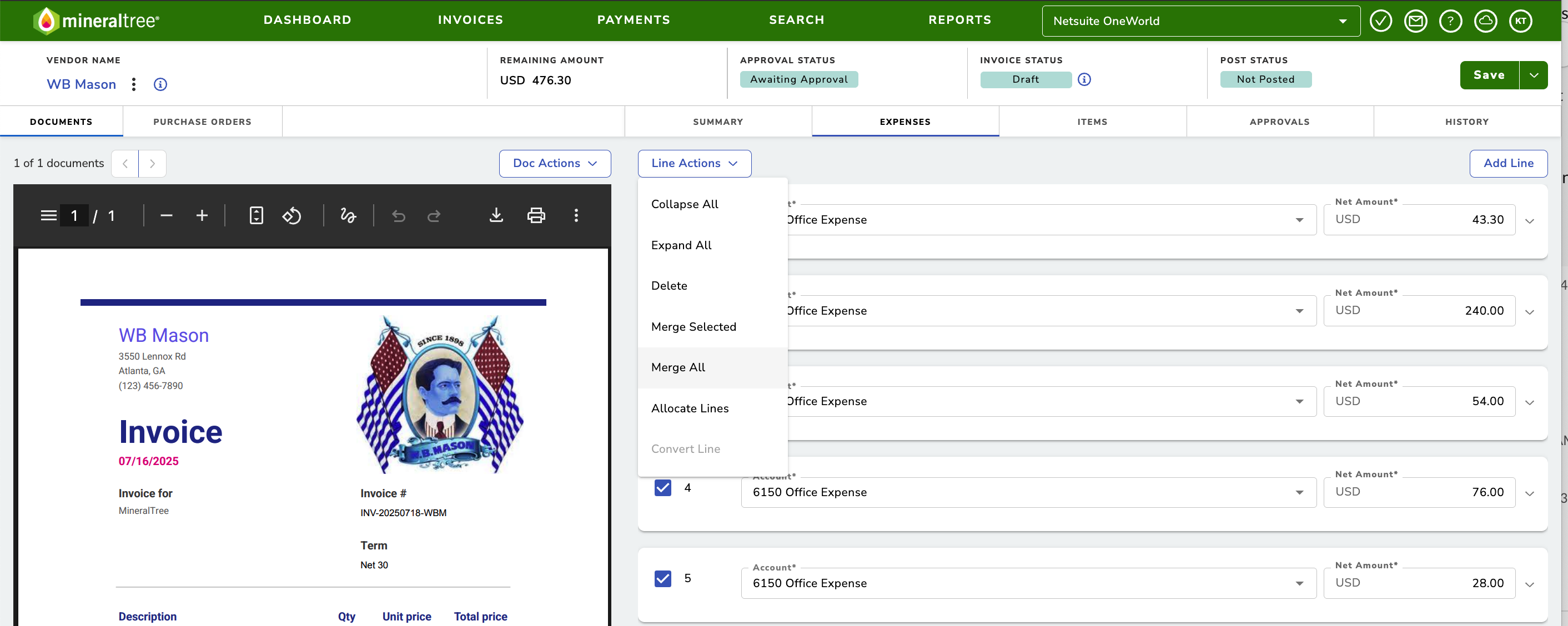Open the checkmark tasks icon in header
The height and width of the screenshot is (626, 1568).
click(x=1380, y=21)
